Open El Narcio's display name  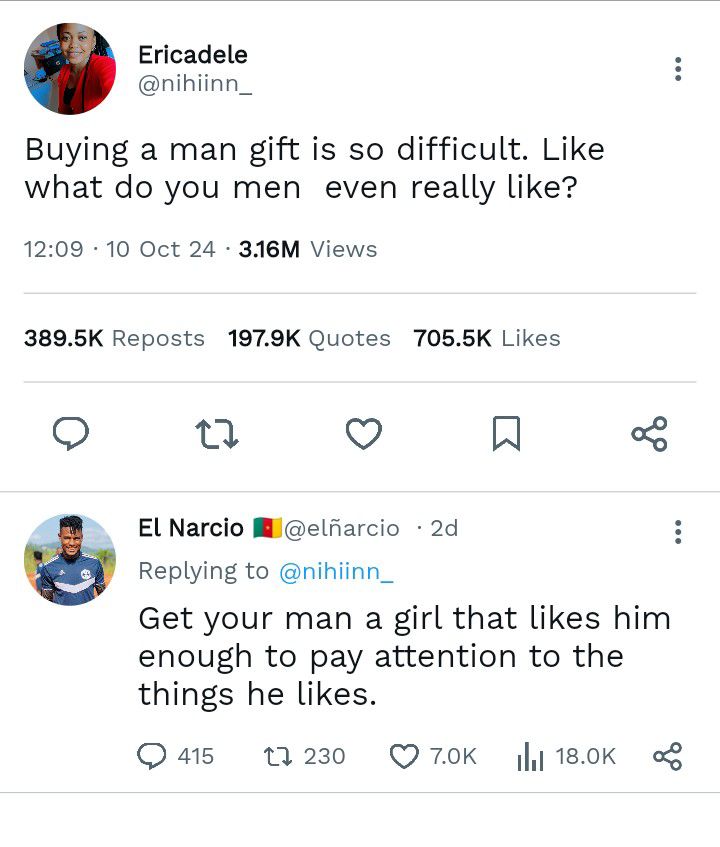coord(191,528)
